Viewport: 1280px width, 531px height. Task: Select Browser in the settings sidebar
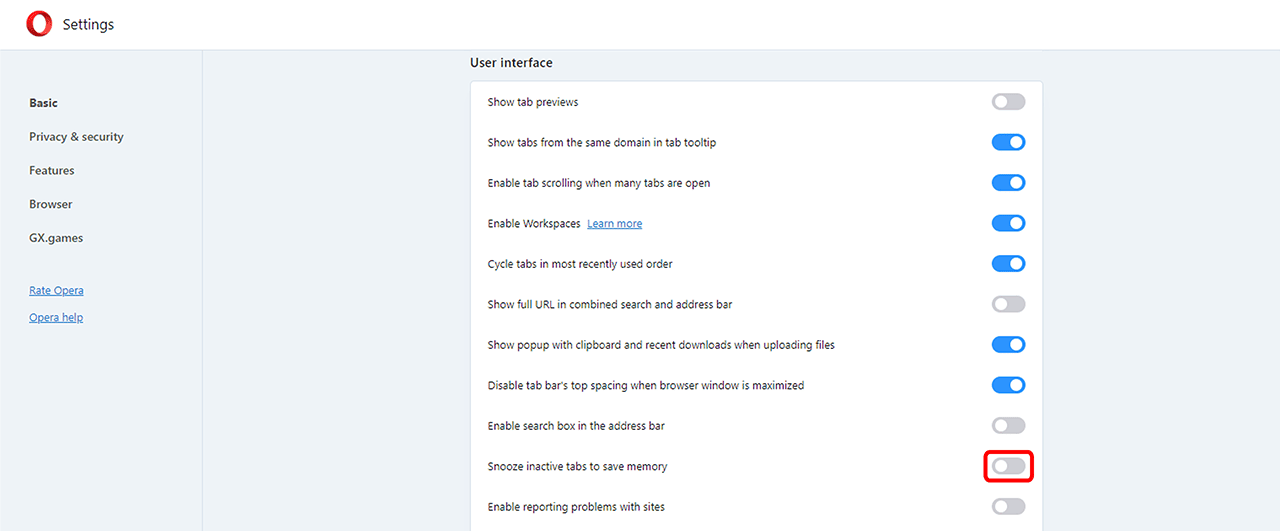click(51, 204)
